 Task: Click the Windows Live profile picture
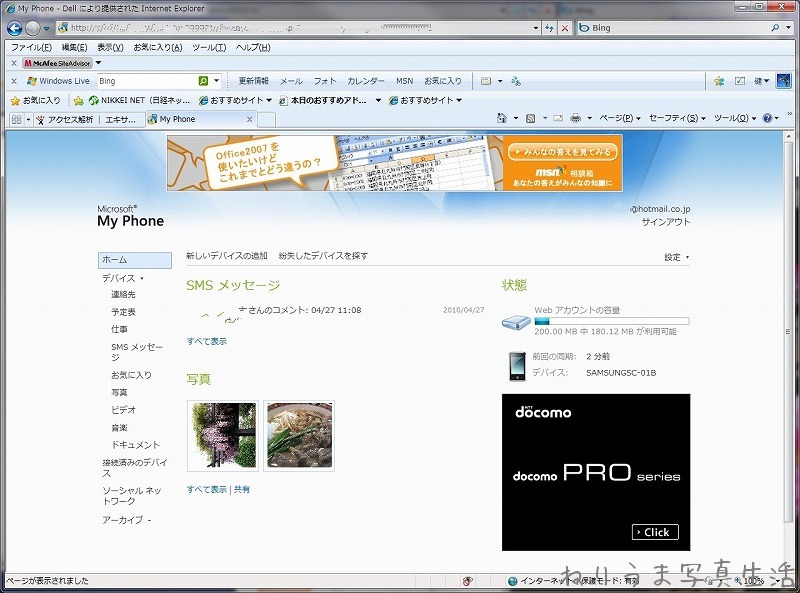click(x=783, y=81)
